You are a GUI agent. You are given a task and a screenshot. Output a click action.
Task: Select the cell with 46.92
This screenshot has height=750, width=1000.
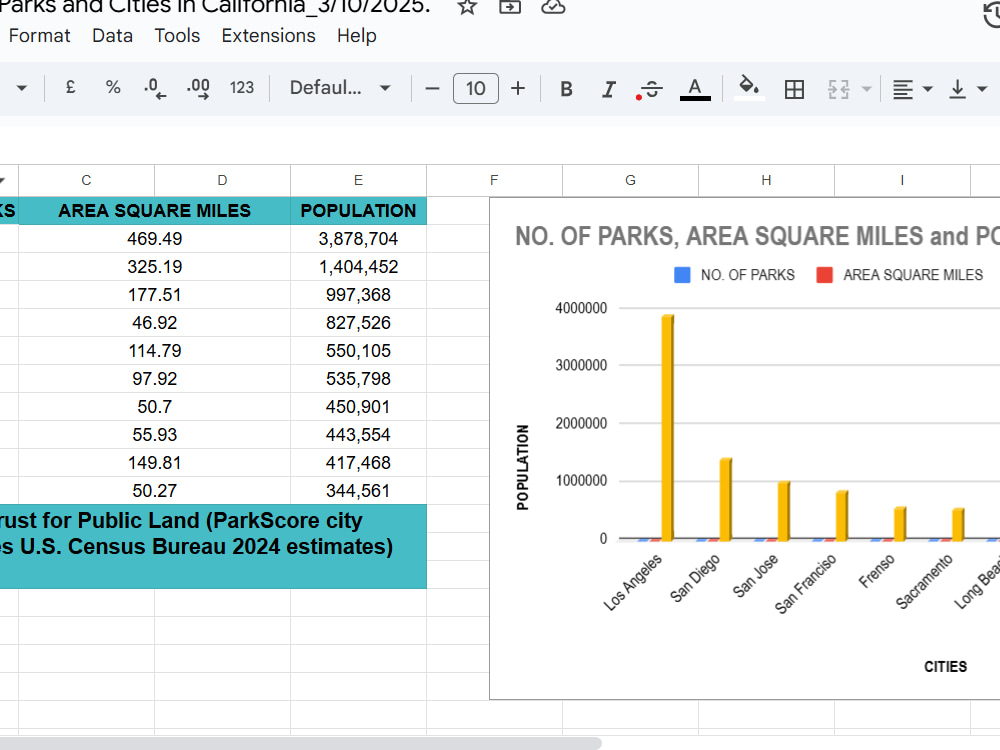pyautogui.click(x=154, y=323)
